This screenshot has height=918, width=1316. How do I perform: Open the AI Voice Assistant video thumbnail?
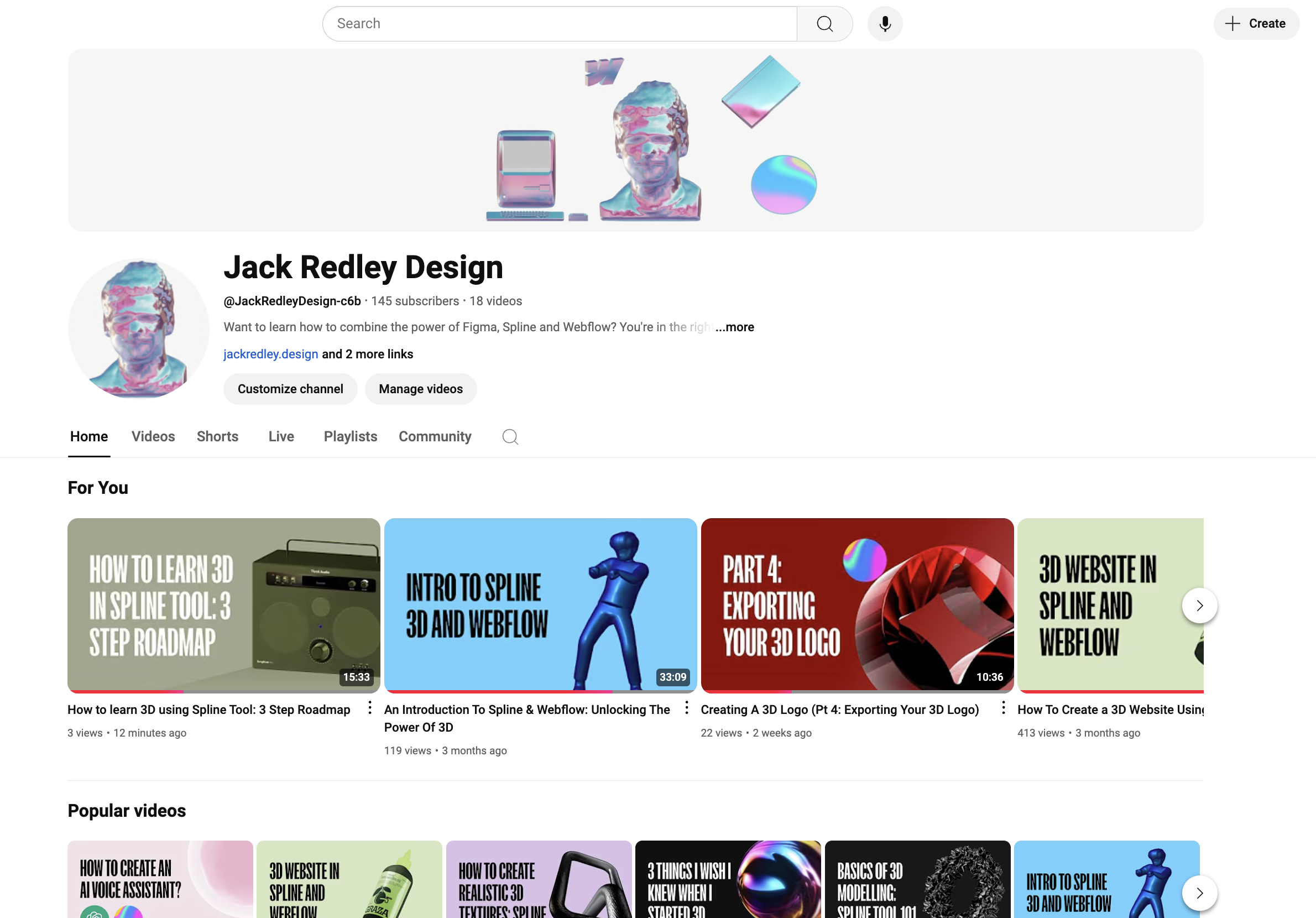coord(160,878)
